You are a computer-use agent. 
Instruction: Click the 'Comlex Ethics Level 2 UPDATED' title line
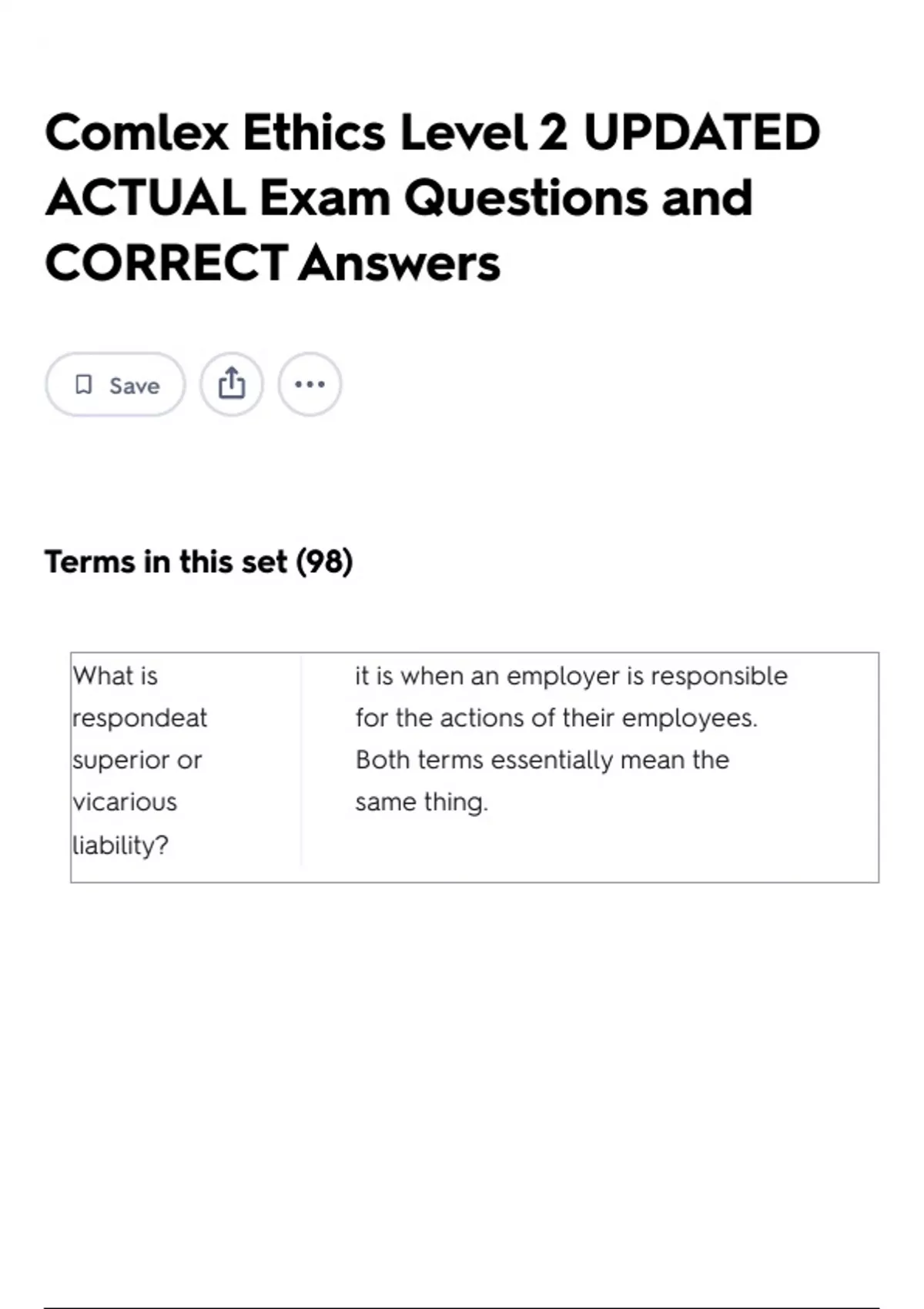[433, 132]
